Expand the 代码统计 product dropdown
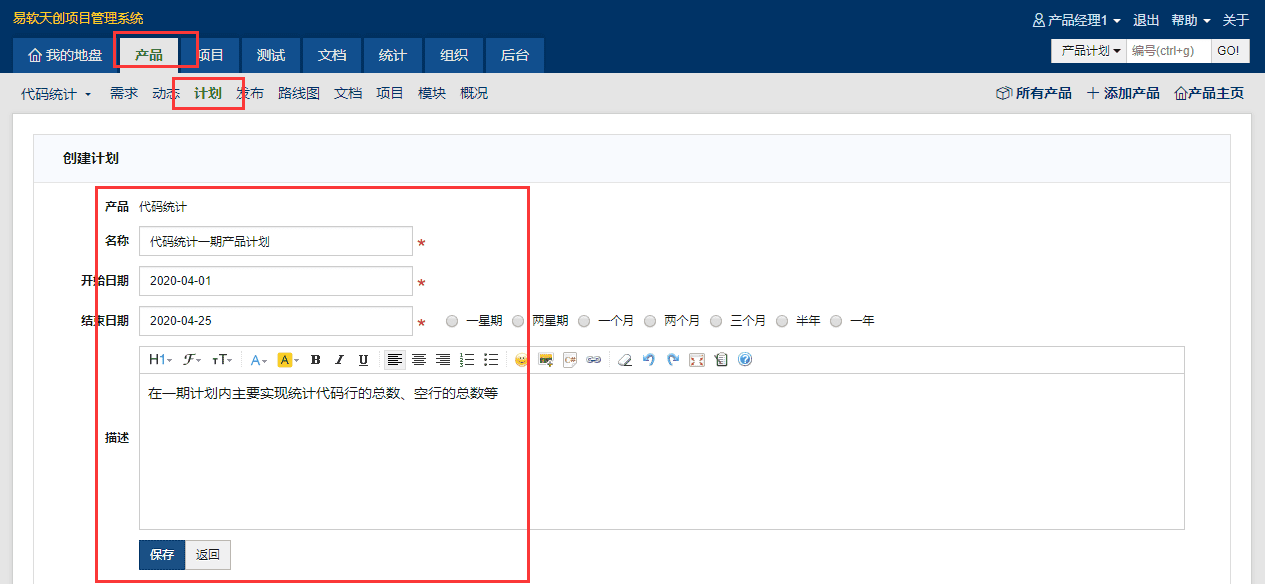Screen dimensions: 1265x584 [56, 94]
